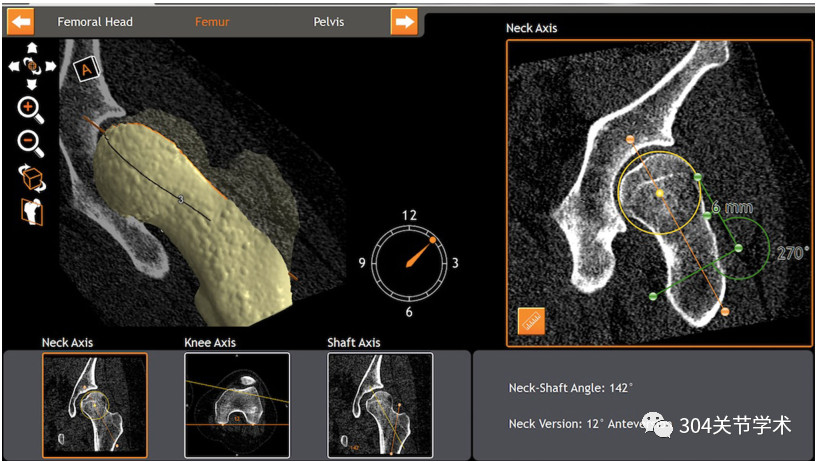Click the top green handle on yellow circle
This screenshot has width=819, height=462.
[x=698, y=177]
